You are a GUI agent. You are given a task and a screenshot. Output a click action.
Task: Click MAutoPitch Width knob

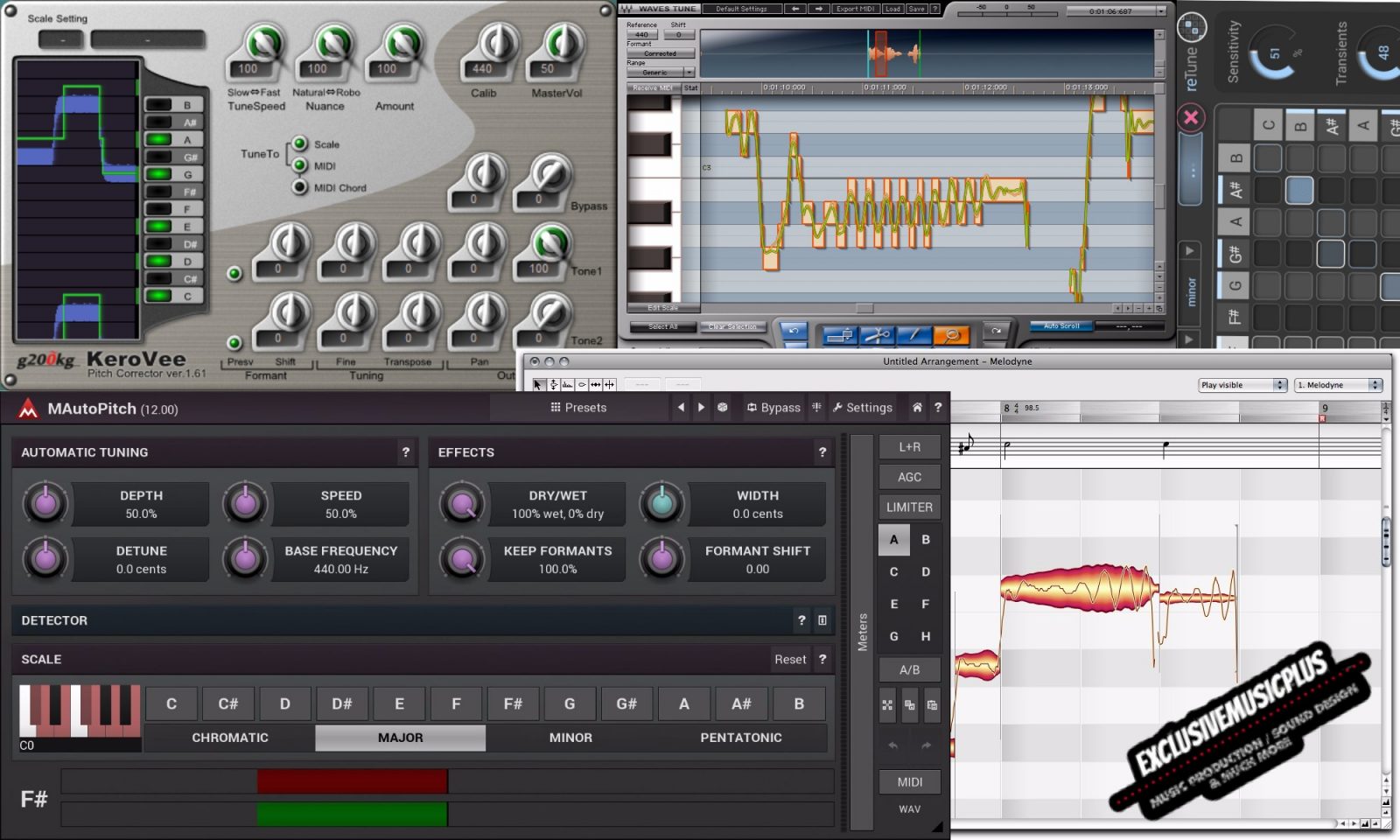click(x=661, y=503)
